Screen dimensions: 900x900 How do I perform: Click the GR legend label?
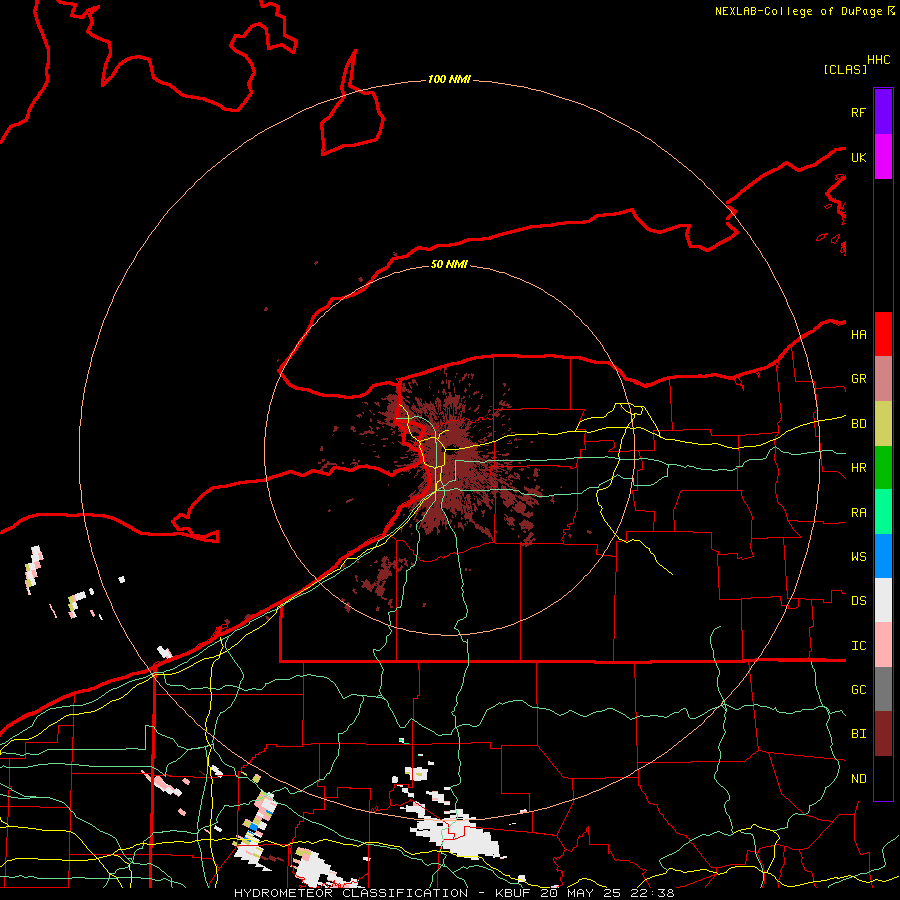click(858, 379)
